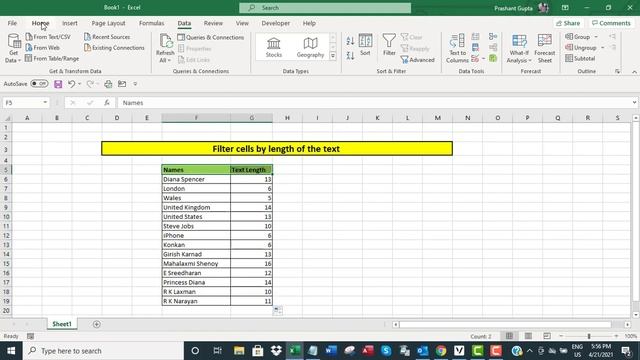Save the workbook from quick access toolbar
The image size is (640, 360).
click(x=58, y=84)
